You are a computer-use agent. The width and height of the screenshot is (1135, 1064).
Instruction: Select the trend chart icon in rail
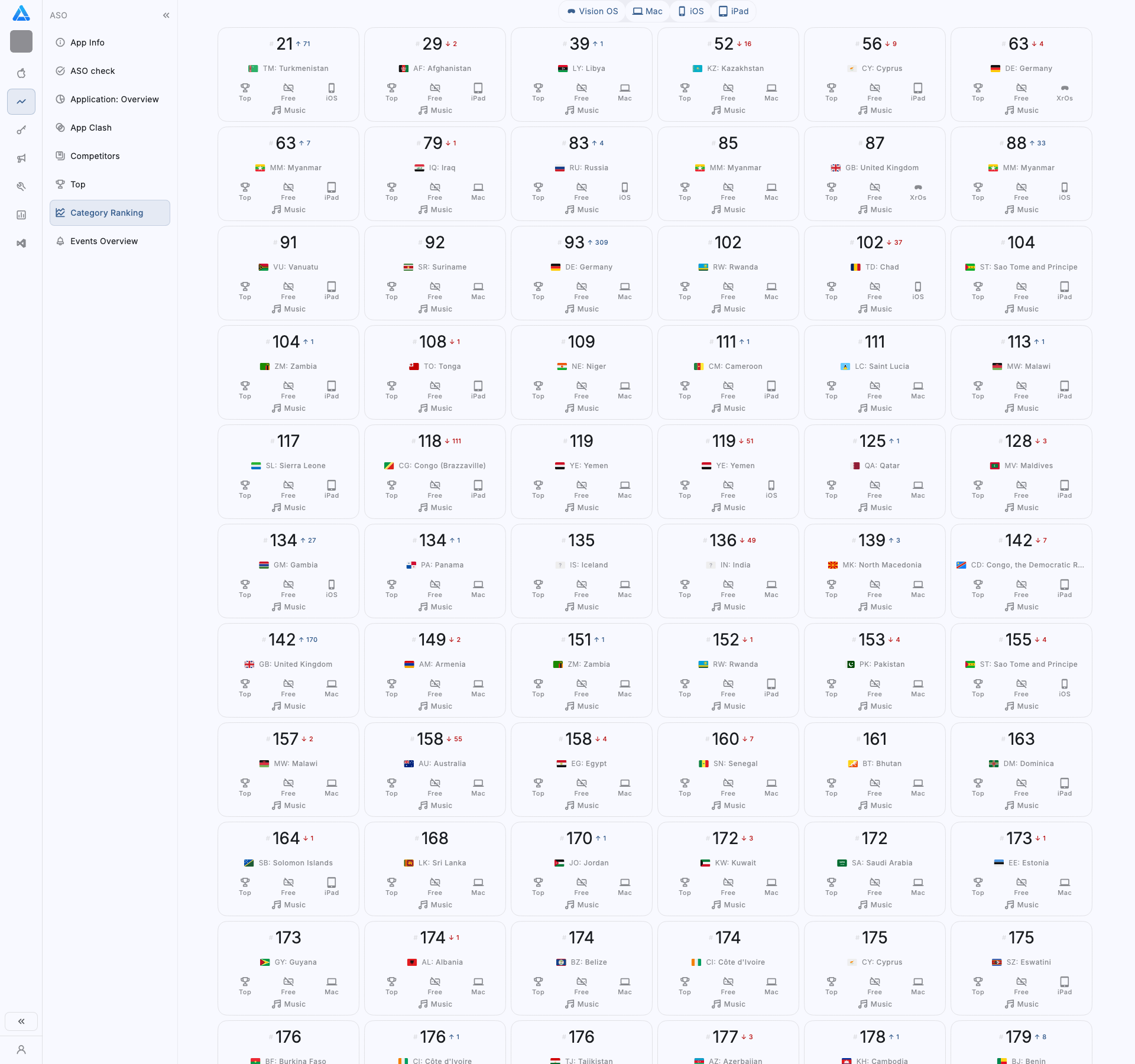click(x=21, y=102)
